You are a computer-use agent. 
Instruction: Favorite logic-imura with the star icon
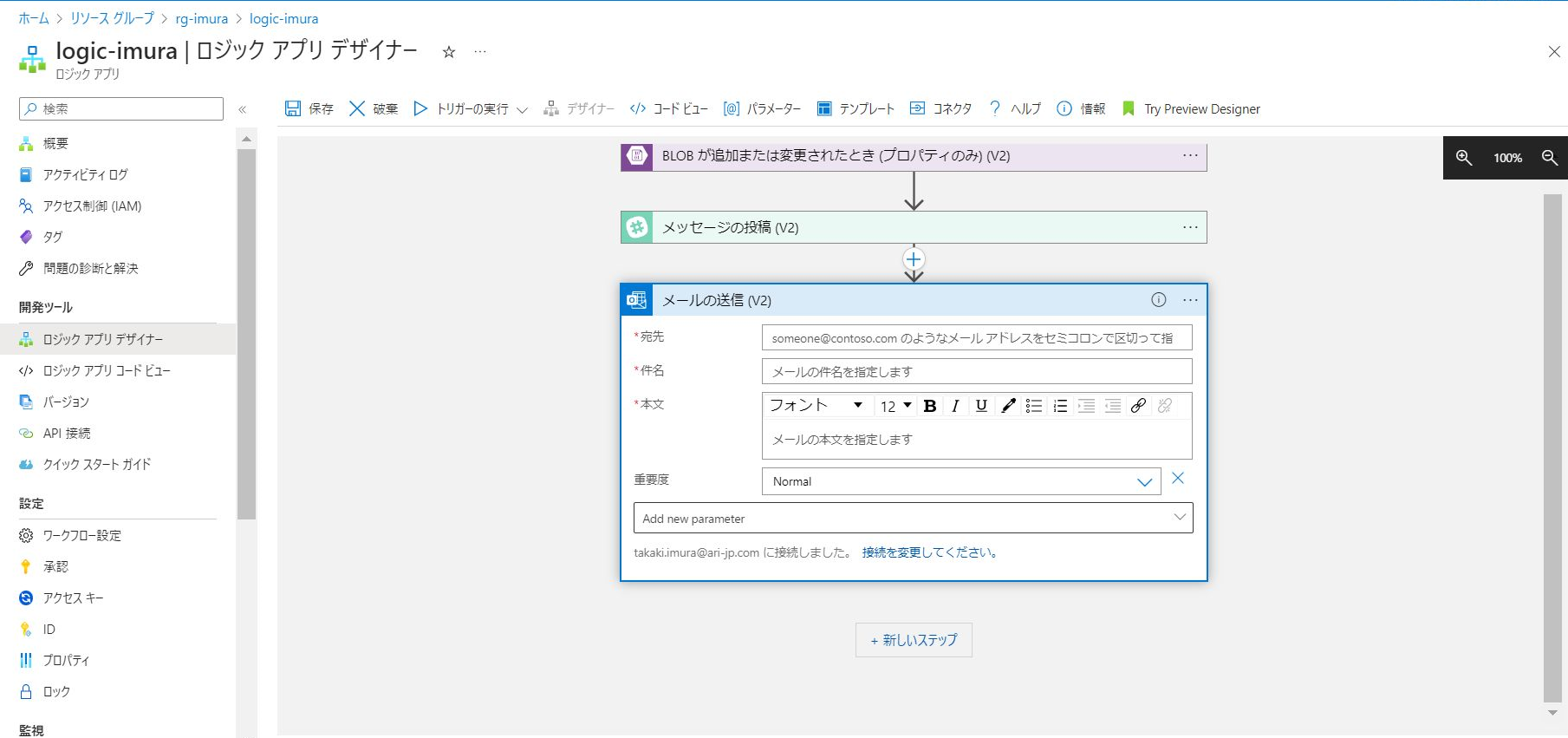(449, 52)
